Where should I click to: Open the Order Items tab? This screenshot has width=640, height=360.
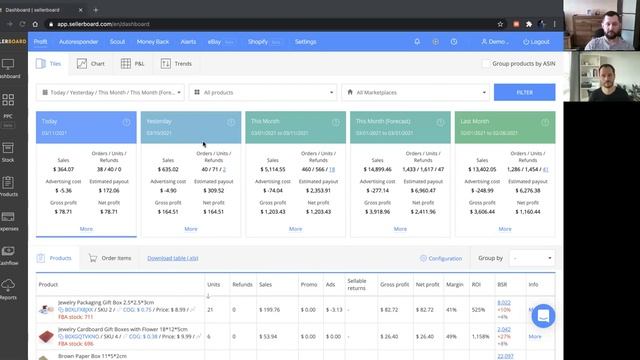(x=110, y=258)
